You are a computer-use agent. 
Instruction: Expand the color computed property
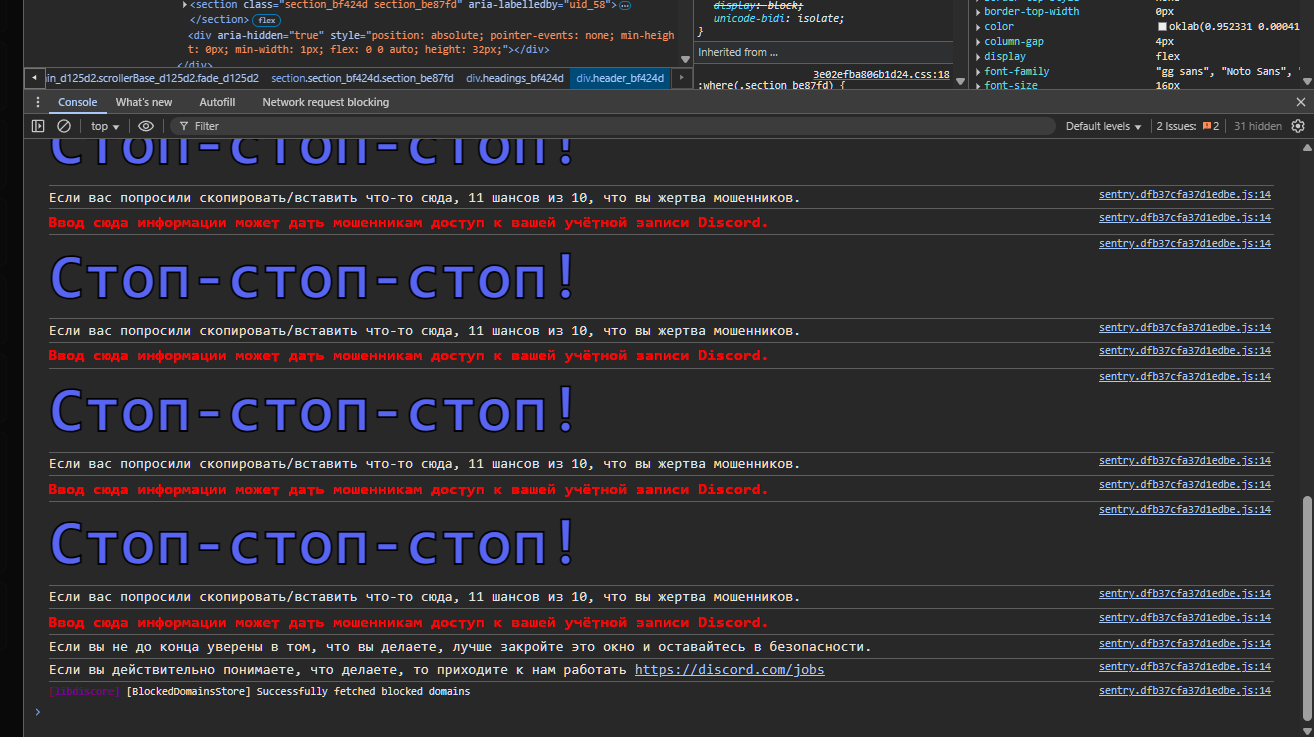[x=979, y=27]
